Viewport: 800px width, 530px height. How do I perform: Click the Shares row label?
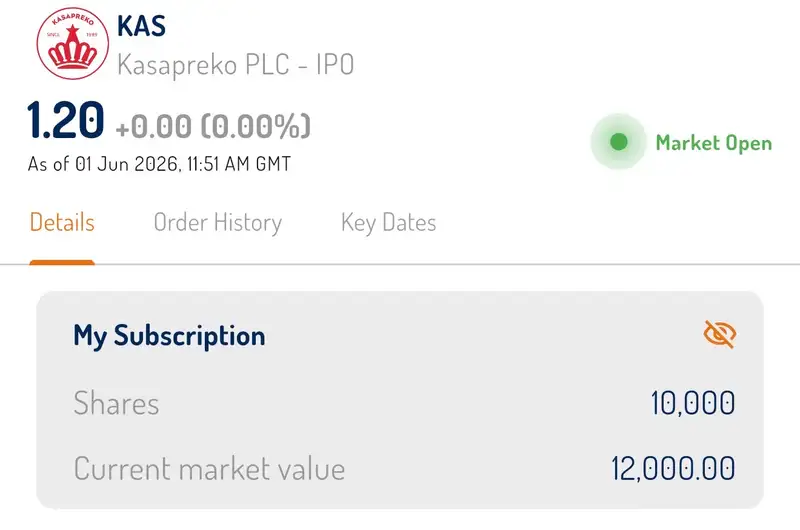[x=116, y=403]
